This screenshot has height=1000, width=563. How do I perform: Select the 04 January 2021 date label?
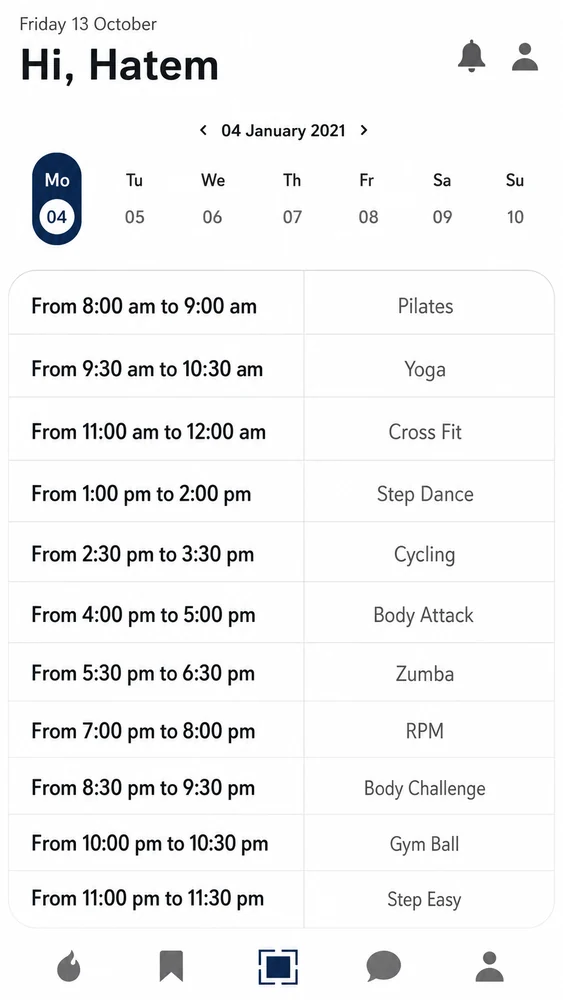click(283, 130)
